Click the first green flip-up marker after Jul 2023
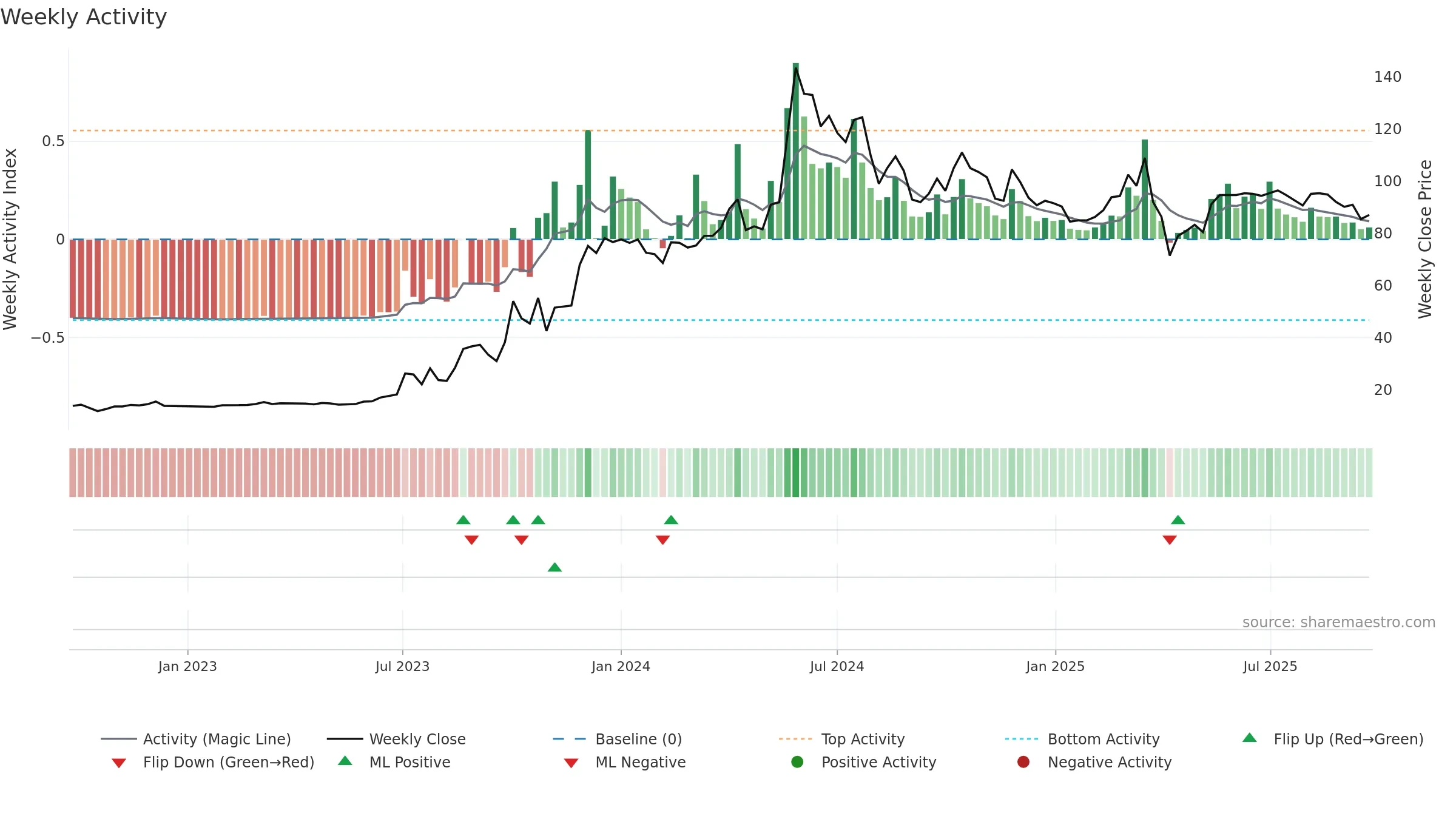 click(x=463, y=520)
